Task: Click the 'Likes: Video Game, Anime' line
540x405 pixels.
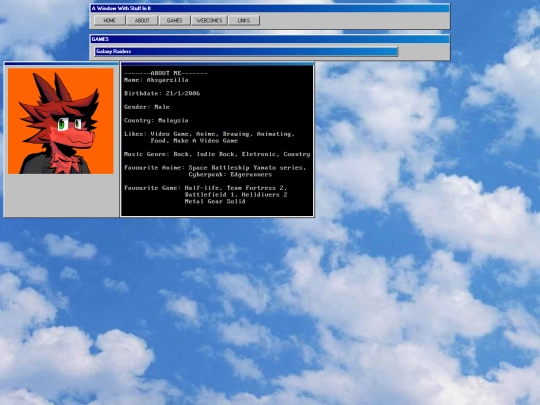Action: click(x=209, y=134)
